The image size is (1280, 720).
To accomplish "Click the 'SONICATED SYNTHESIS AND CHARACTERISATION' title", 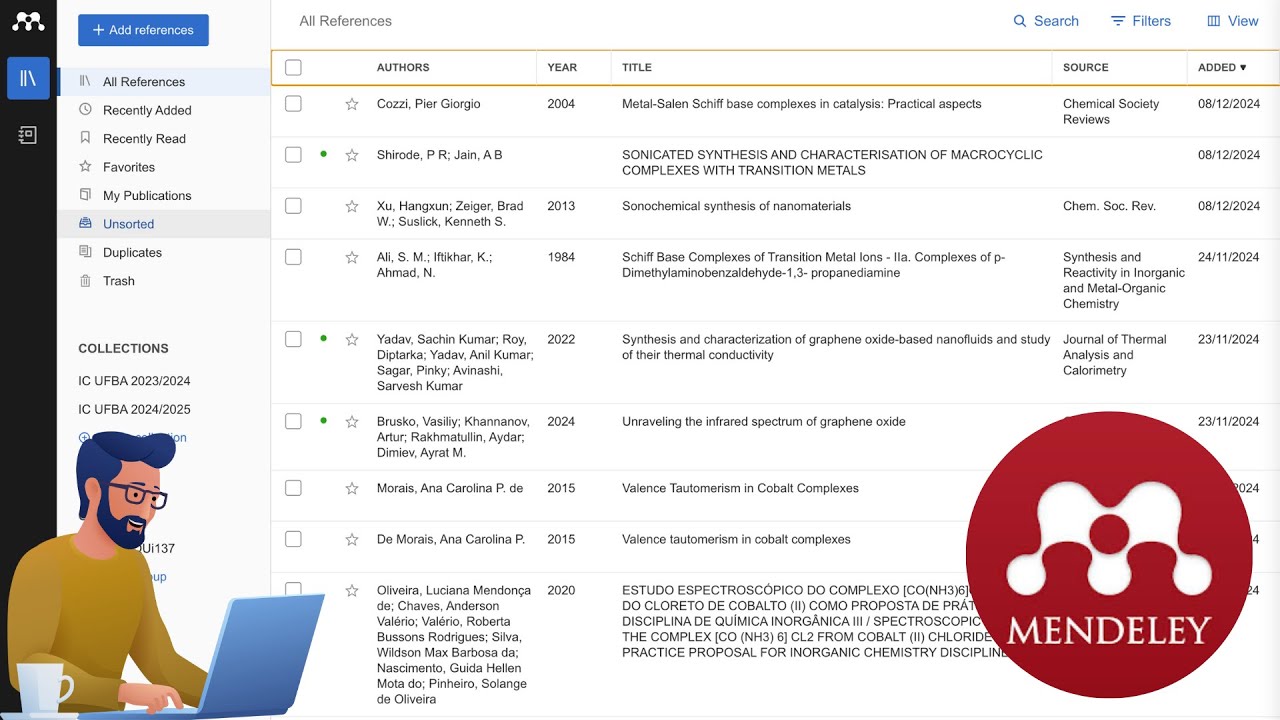I will pyautogui.click(x=832, y=163).
